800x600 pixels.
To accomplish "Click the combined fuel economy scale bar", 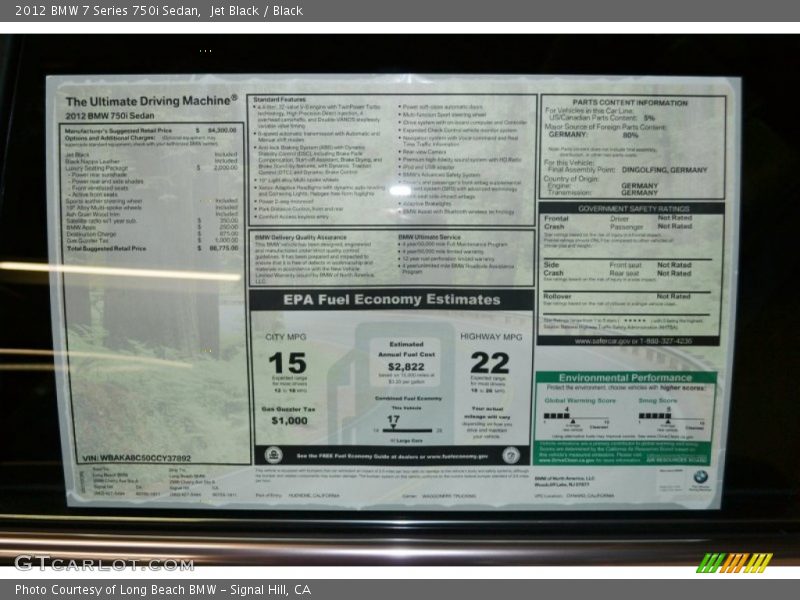I will pyautogui.click(x=407, y=431).
